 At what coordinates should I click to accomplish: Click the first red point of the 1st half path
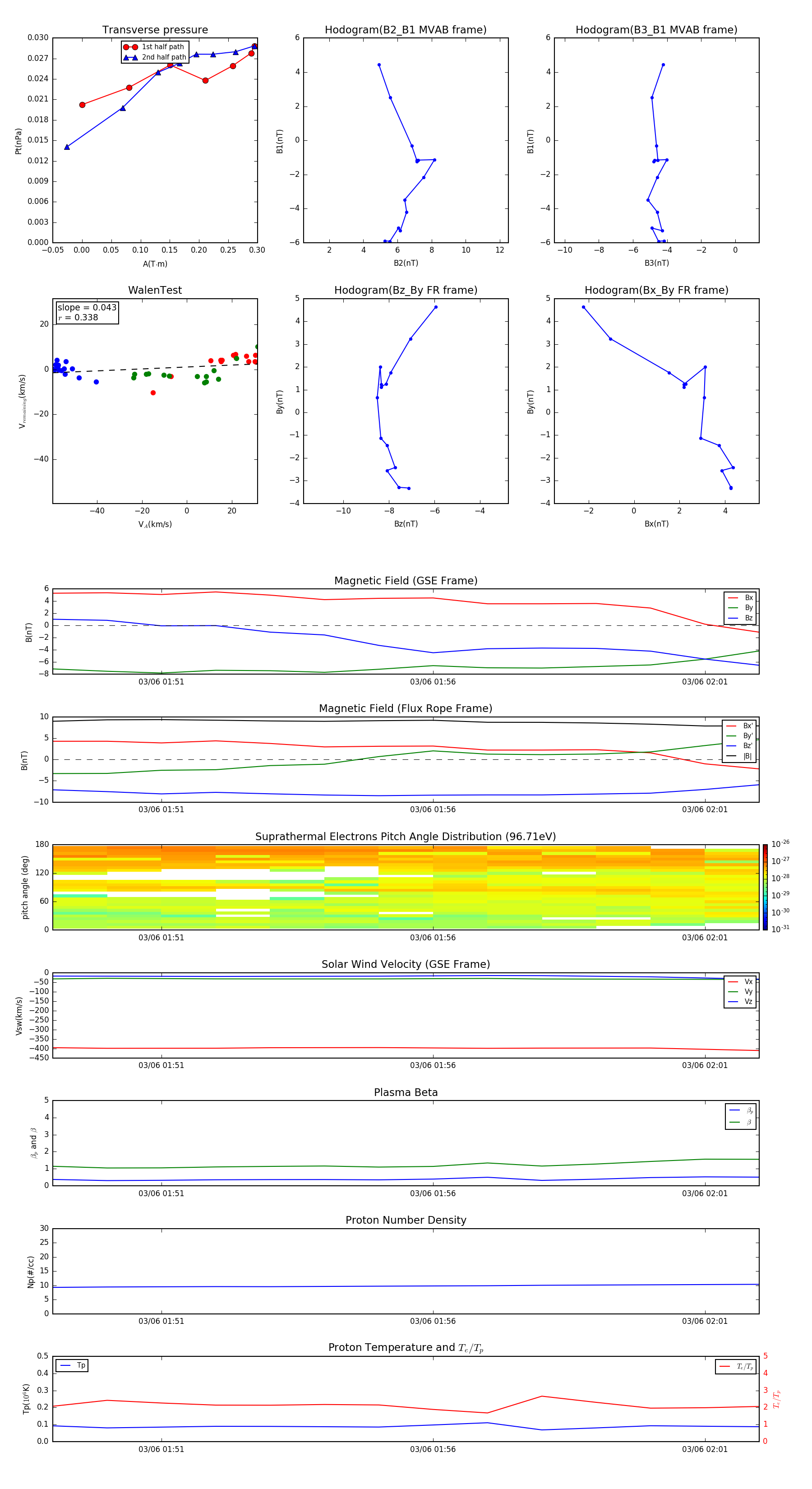[x=82, y=105]
